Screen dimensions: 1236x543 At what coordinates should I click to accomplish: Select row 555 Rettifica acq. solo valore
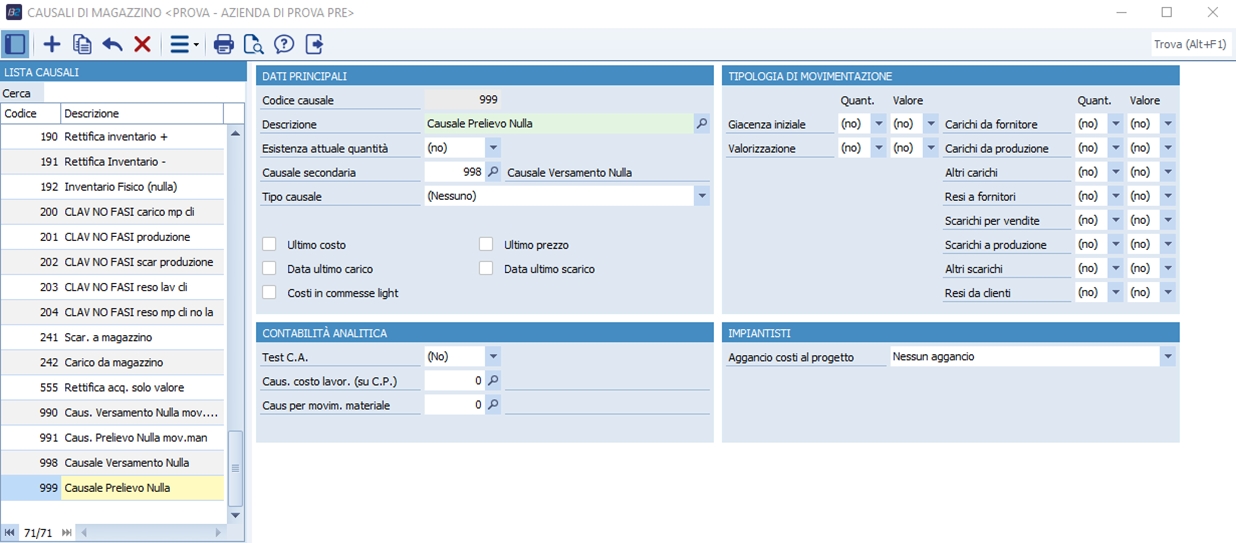click(113, 387)
